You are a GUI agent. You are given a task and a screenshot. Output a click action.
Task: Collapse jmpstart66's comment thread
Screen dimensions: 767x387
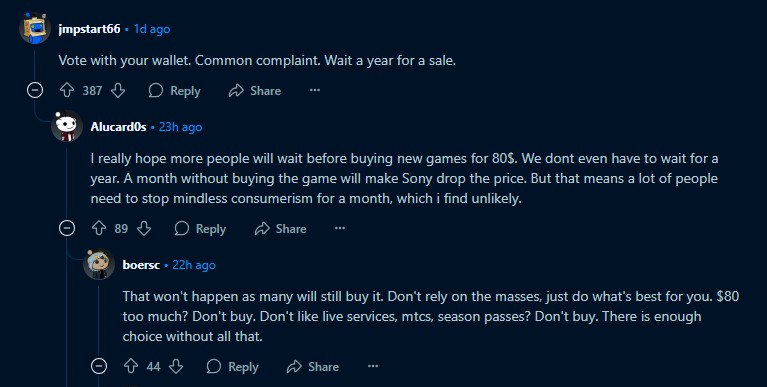tap(35, 91)
